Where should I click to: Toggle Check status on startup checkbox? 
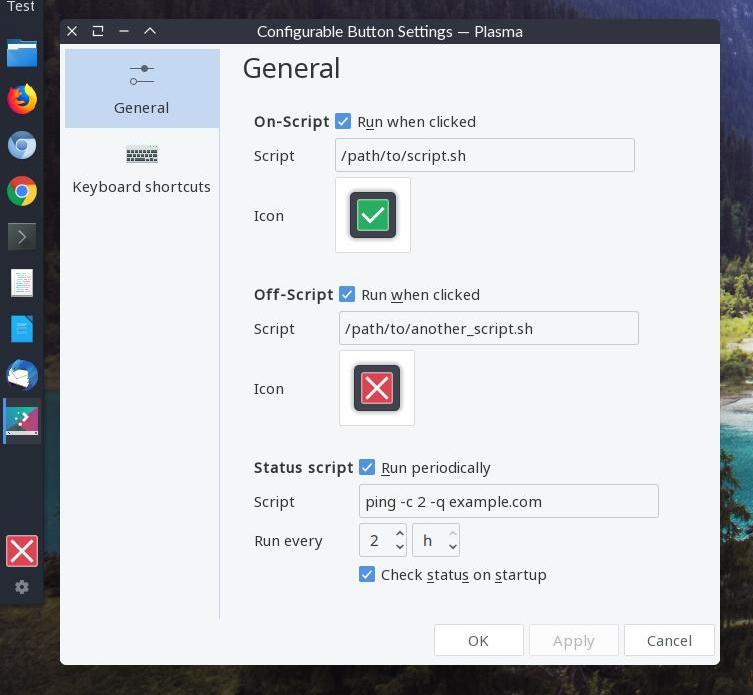click(367, 574)
